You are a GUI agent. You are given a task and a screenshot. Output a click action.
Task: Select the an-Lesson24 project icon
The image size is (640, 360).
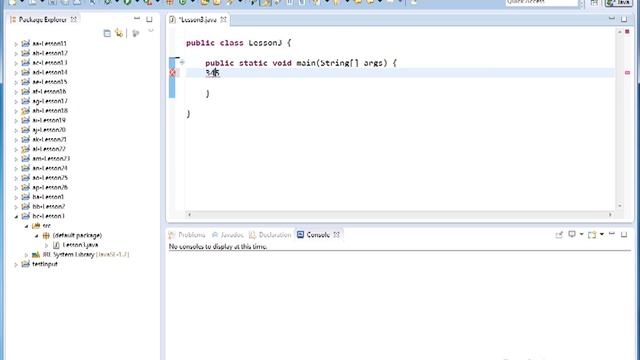point(25,168)
